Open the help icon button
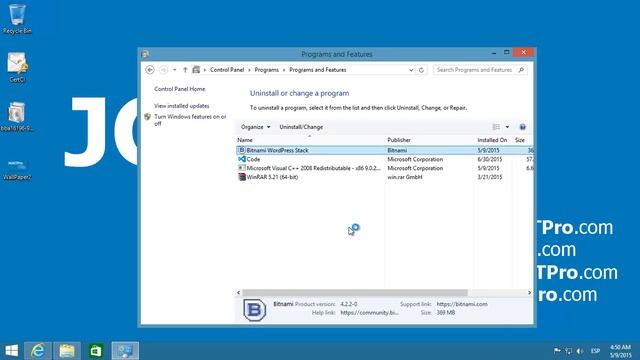This screenshot has width=640, height=360. 522,127
